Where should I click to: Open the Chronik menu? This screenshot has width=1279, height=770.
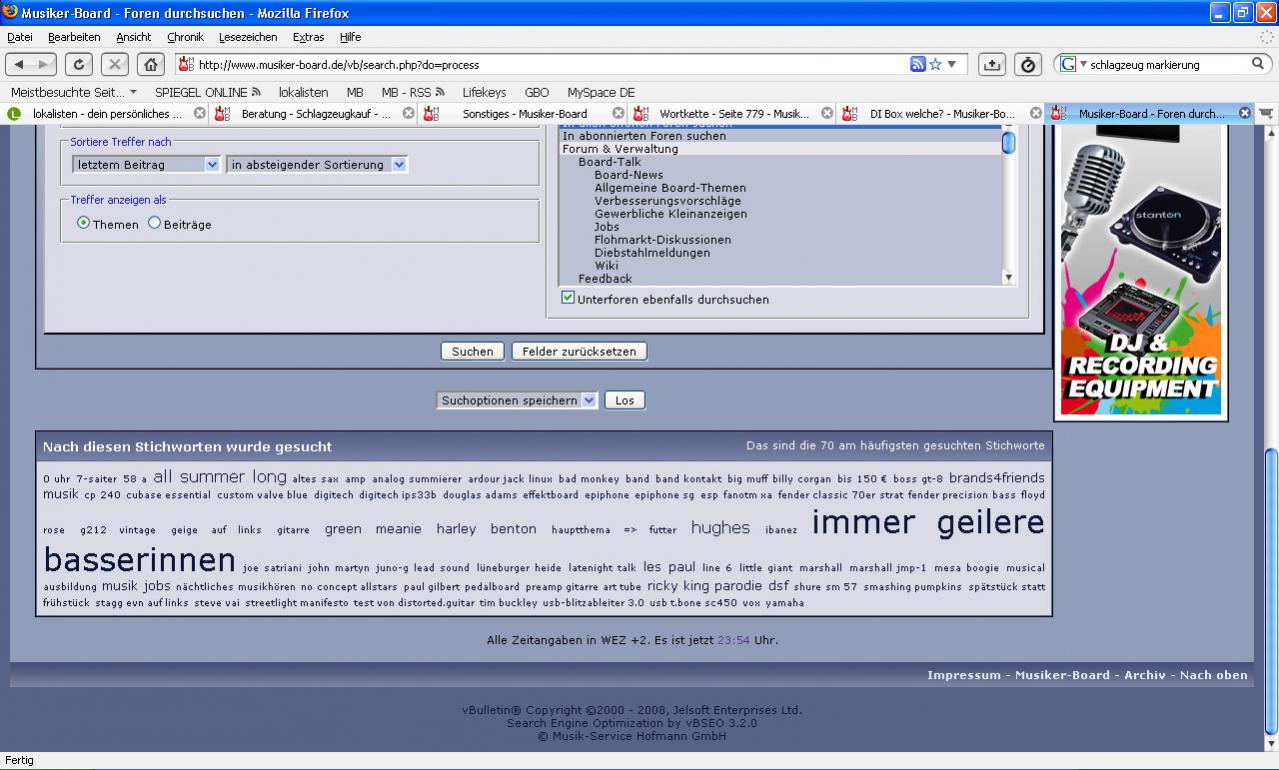click(x=185, y=37)
